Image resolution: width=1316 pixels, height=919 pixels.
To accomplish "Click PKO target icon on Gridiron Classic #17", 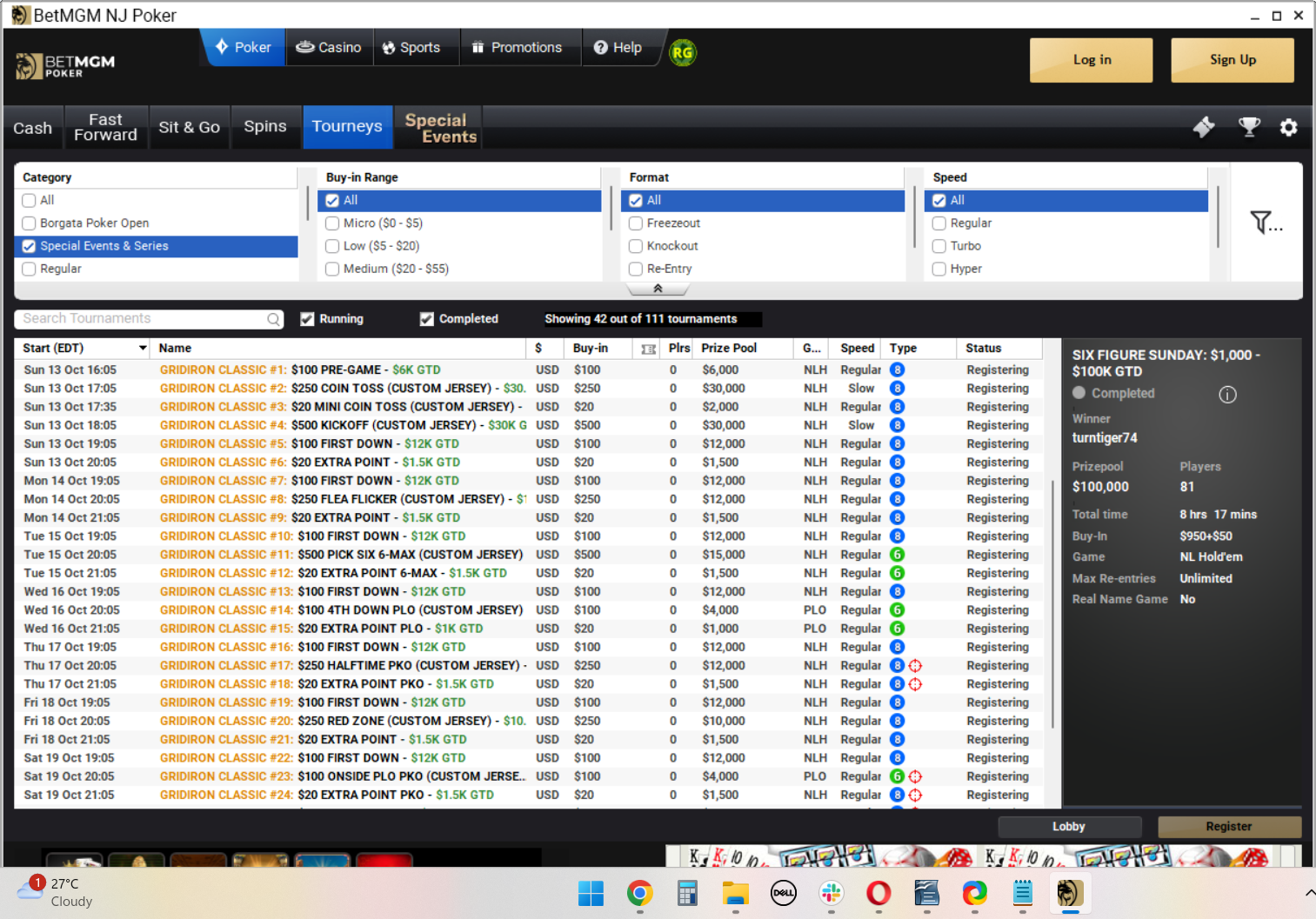I will 915,666.
